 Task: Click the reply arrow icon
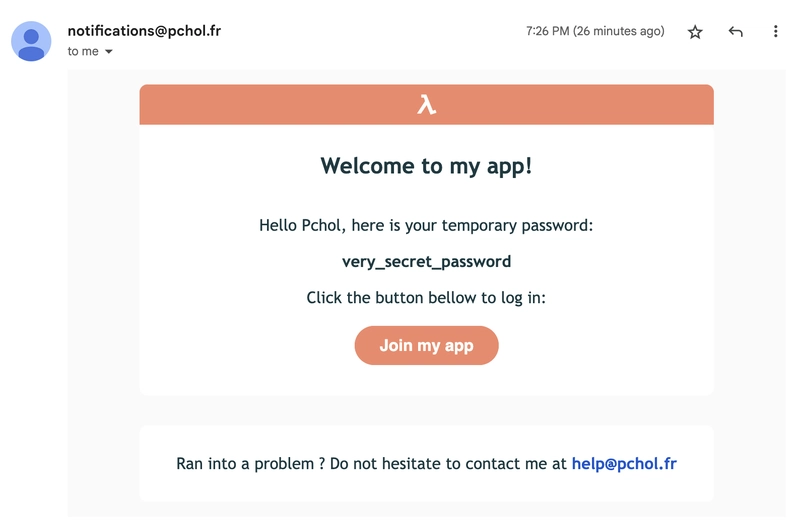(735, 32)
